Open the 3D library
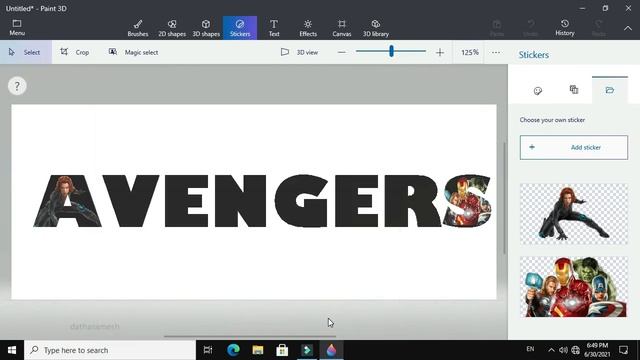 click(376, 28)
